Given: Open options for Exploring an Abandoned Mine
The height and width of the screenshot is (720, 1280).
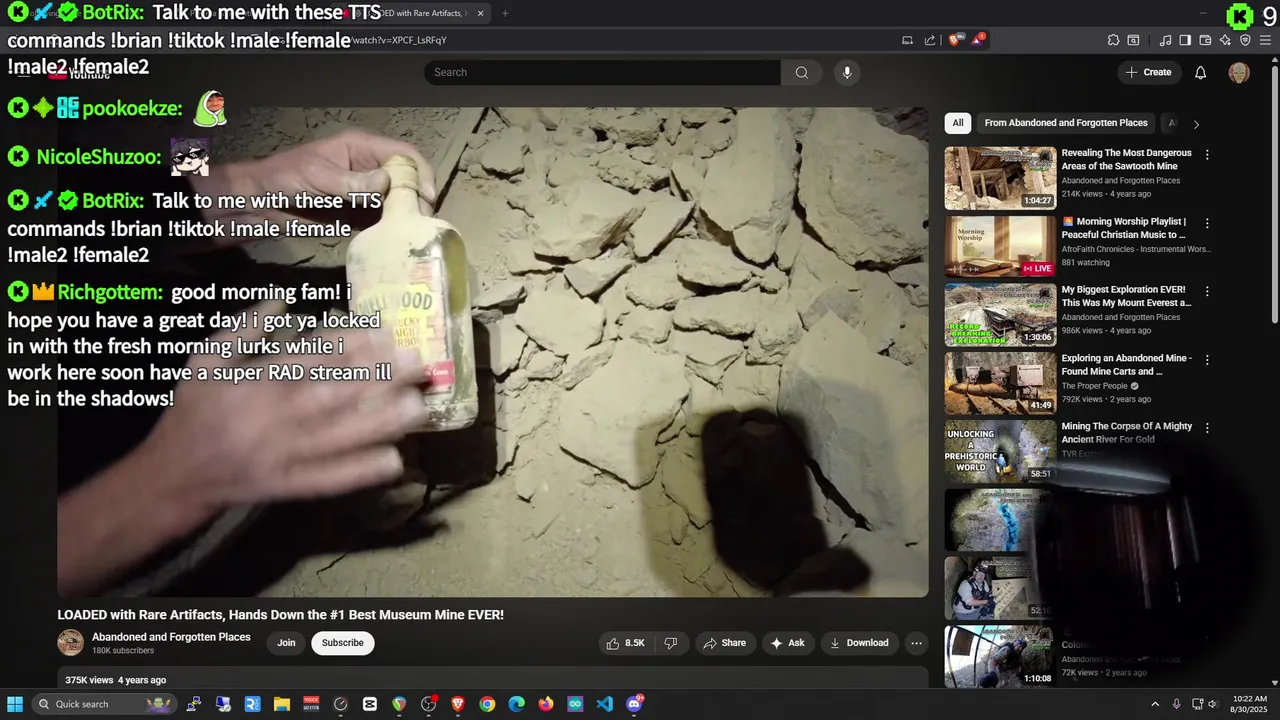Looking at the screenshot, I should 1207,359.
